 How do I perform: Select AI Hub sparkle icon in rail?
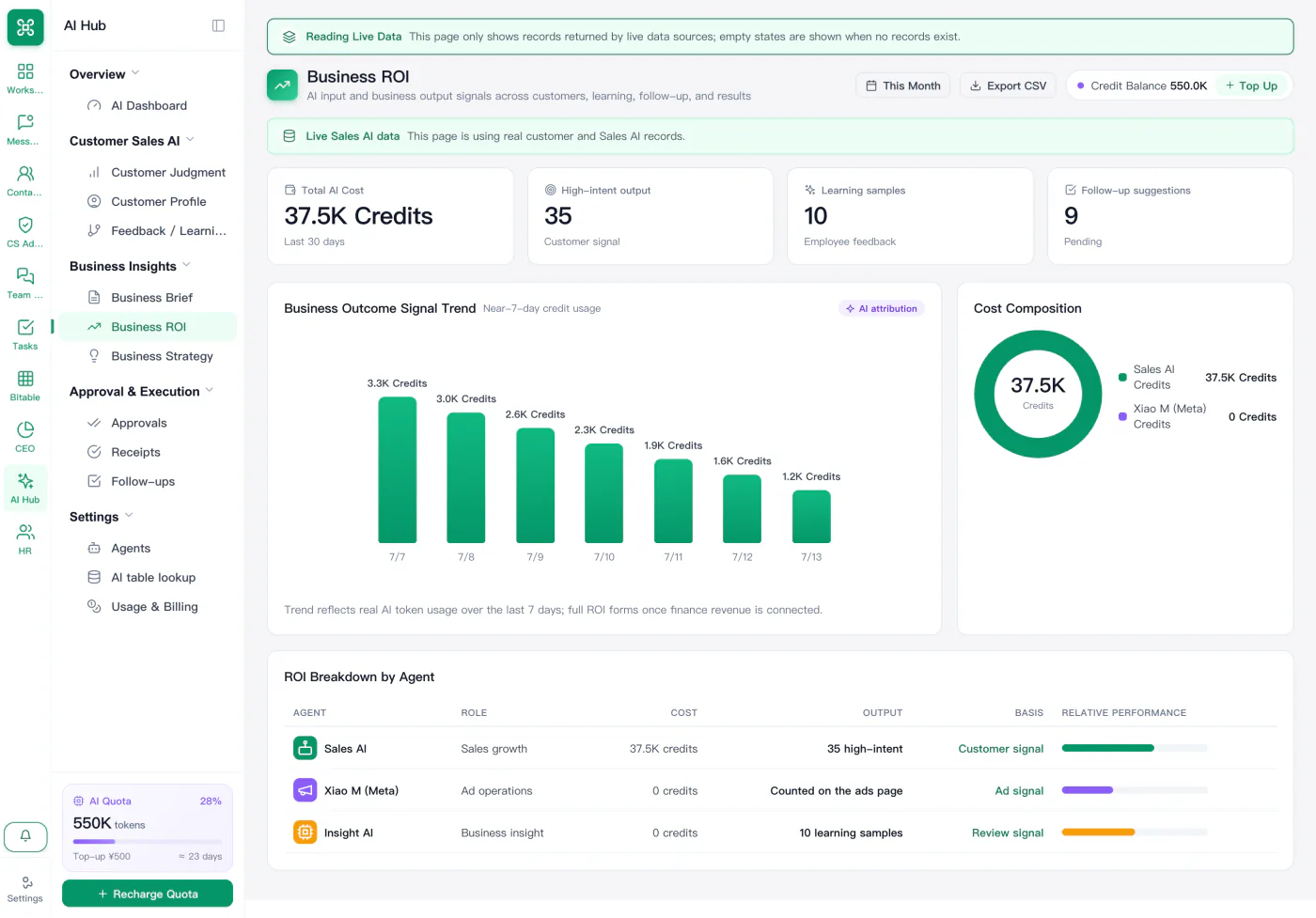[x=25, y=489]
